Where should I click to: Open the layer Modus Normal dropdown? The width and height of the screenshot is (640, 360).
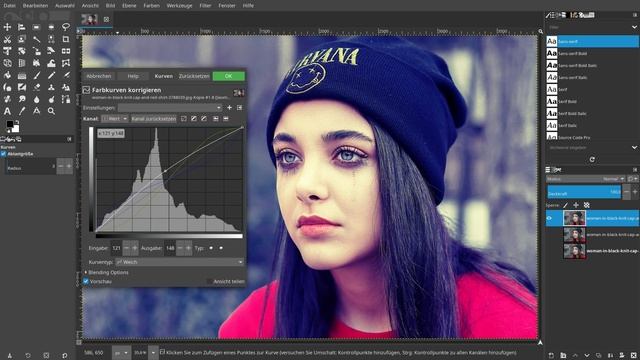[x=586, y=179]
